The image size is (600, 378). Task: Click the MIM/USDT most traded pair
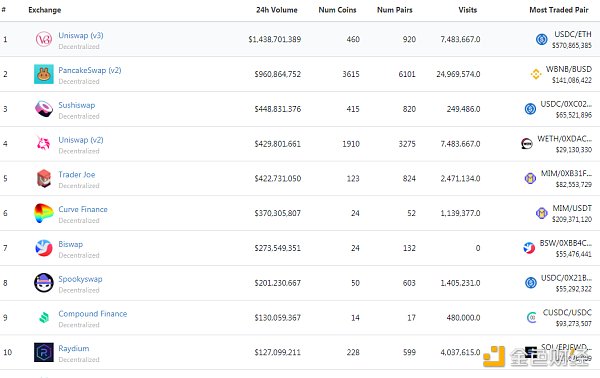click(x=572, y=208)
